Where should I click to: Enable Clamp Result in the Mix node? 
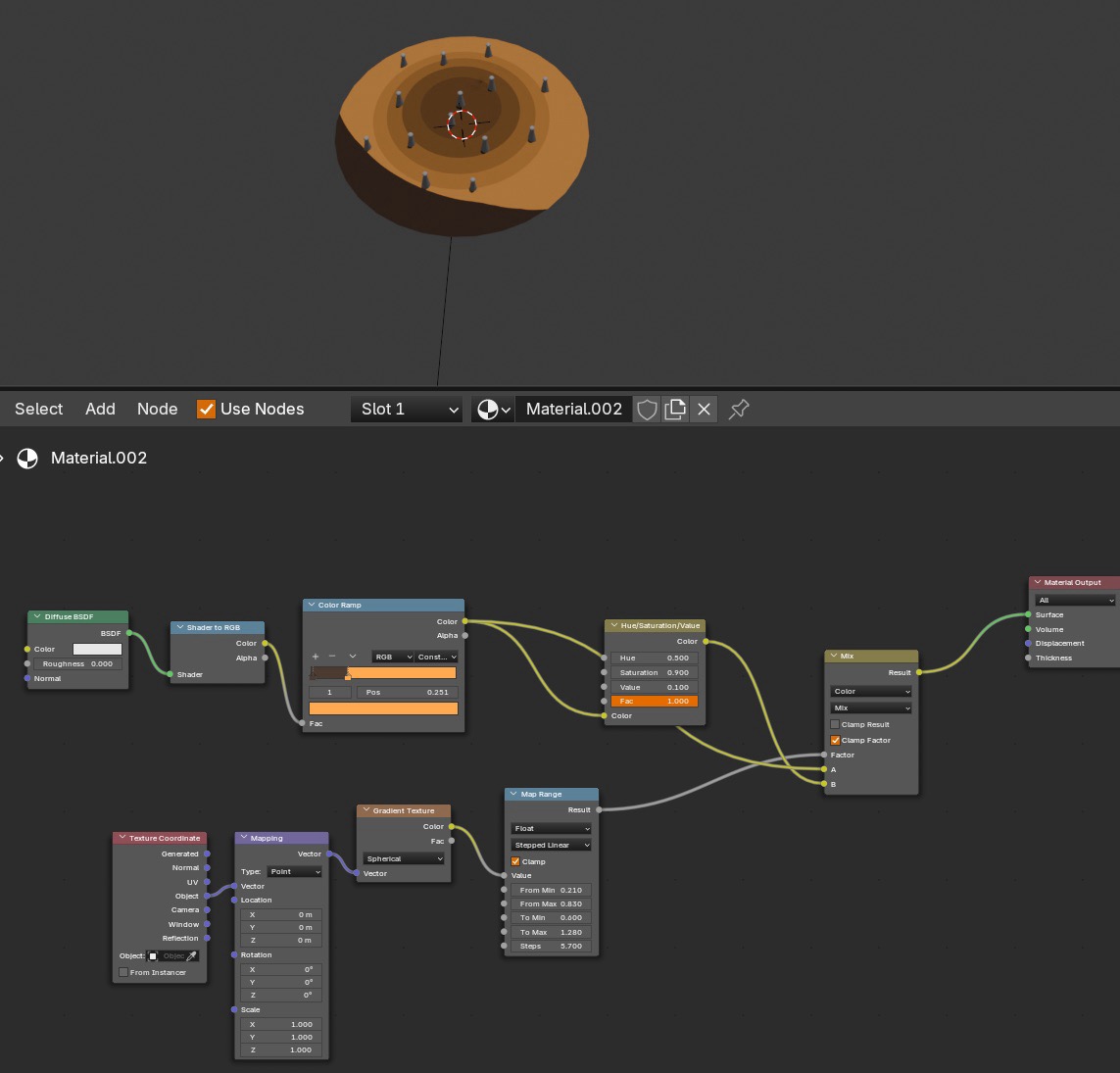point(835,724)
